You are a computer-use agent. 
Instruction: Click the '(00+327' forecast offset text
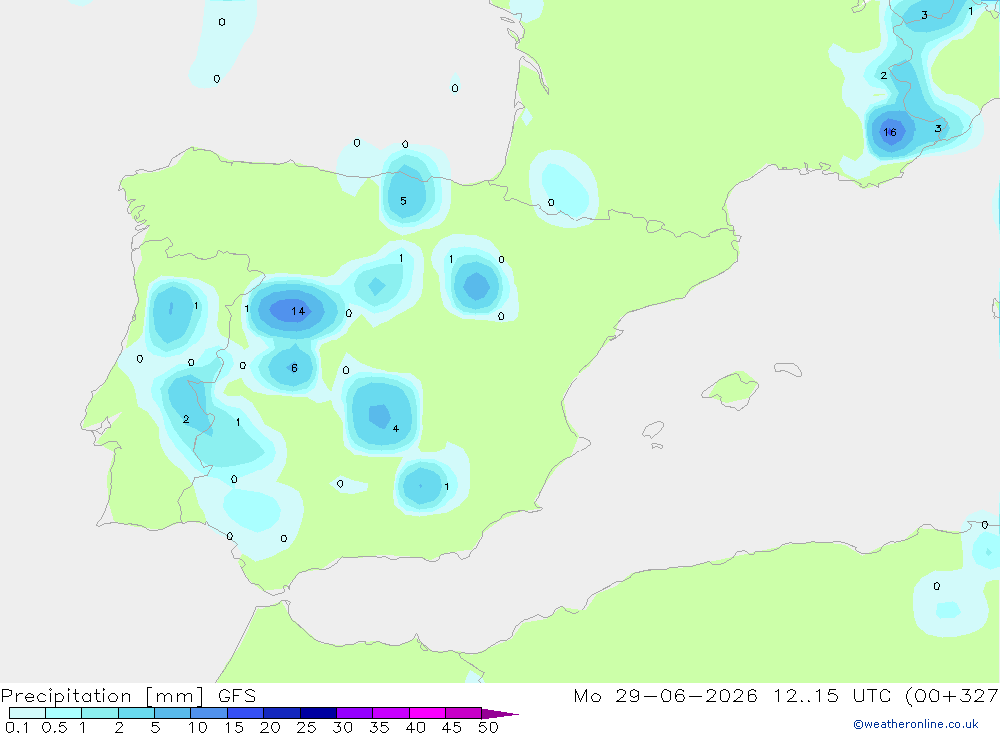952,696
